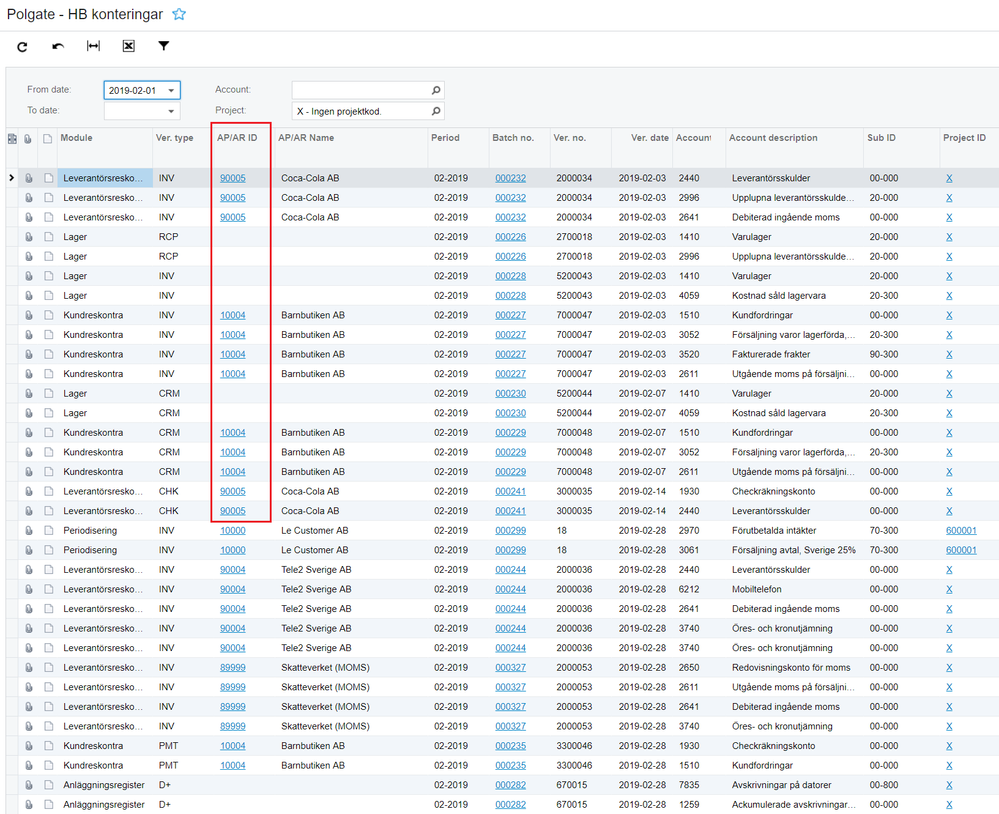Expand the To date dropdown arrow
The image size is (999, 814).
point(171,112)
